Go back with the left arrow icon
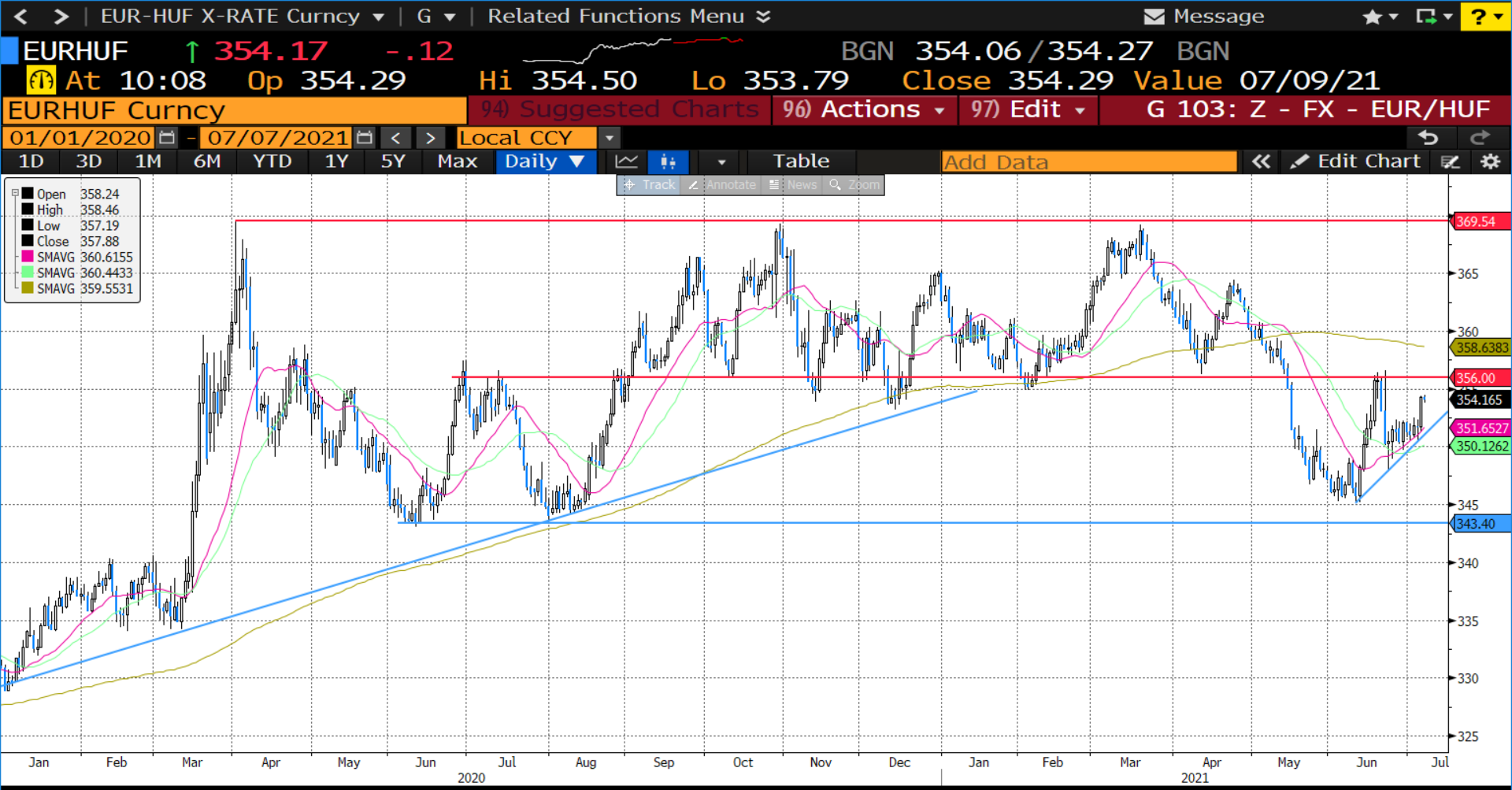Image resolution: width=1512 pixels, height=790 pixels. tap(21, 16)
